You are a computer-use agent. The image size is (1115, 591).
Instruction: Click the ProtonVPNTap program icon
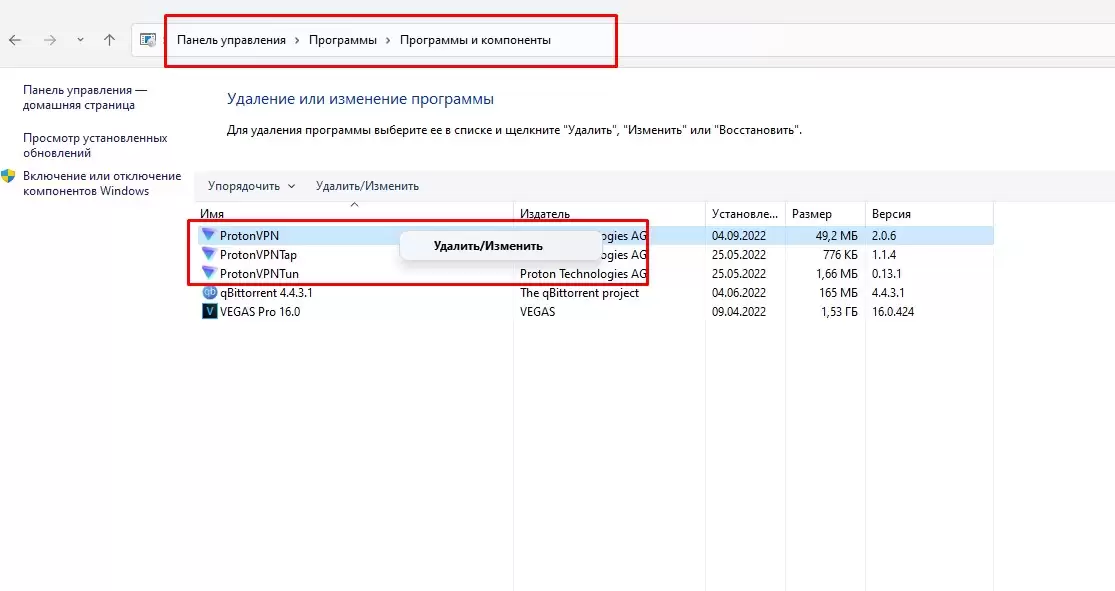(208, 254)
